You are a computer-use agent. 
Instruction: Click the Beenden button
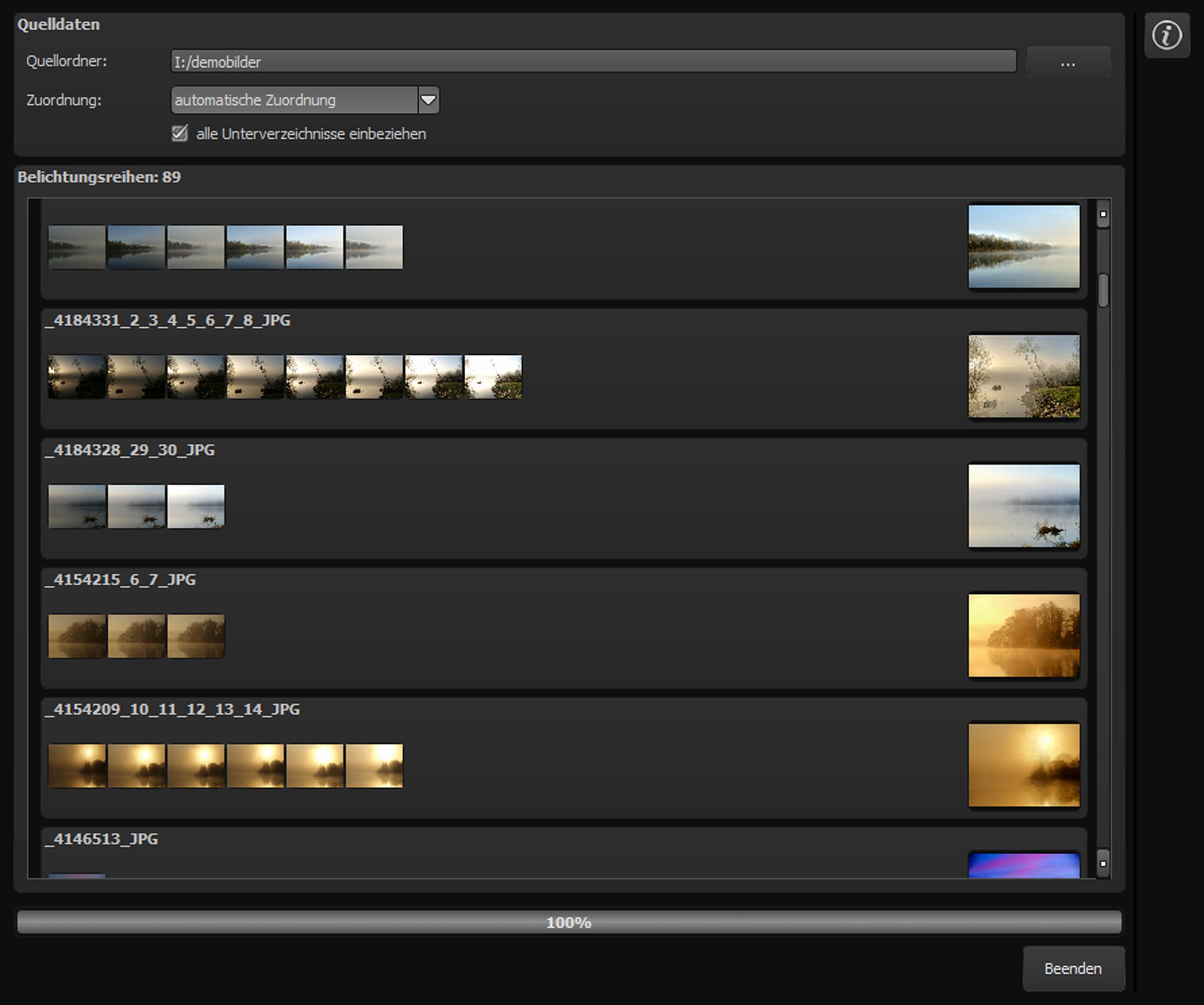[x=1073, y=968]
